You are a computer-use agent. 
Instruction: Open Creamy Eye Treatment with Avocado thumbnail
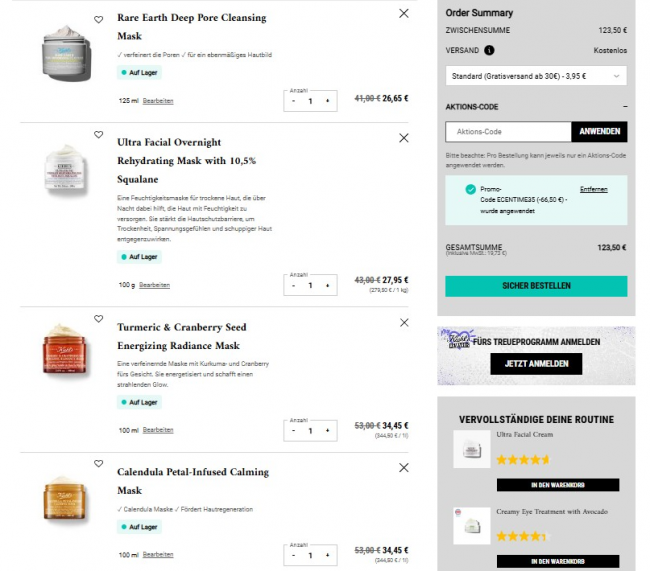pyautogui.click(x=472, y=526)
